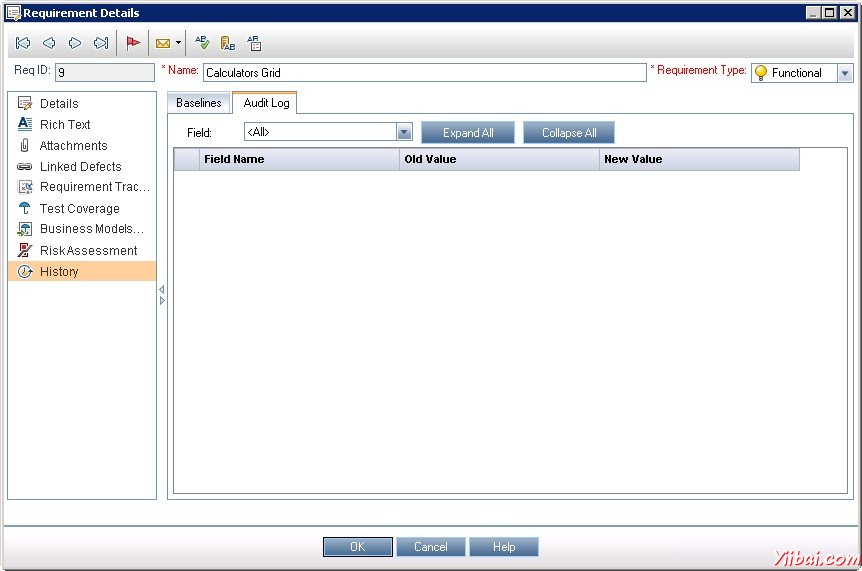This screenshot has height=571, width=862.
Task: Run the spell check tool
Action: coord(202,43)
